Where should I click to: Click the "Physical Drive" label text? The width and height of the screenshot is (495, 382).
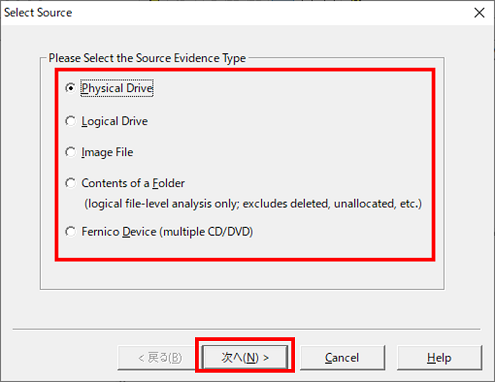117,88
